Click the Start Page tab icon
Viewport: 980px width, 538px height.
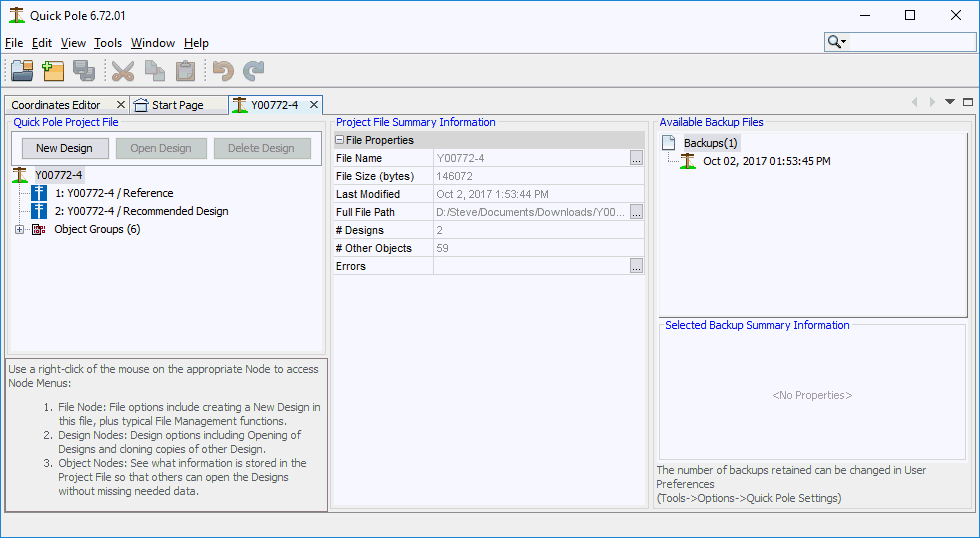pyautogui.click(x=141, y=105)
